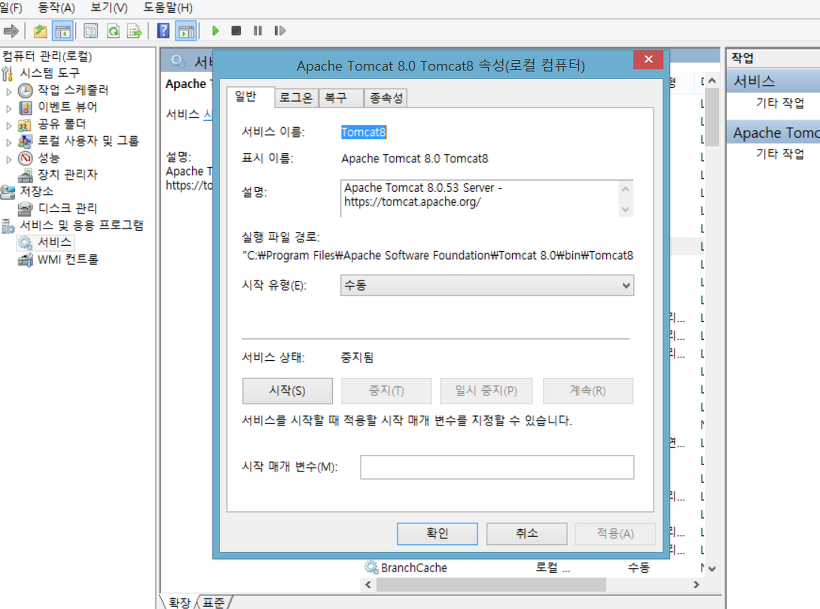
Task: Click the 시작(S) button
Action: tap(287, 391)
